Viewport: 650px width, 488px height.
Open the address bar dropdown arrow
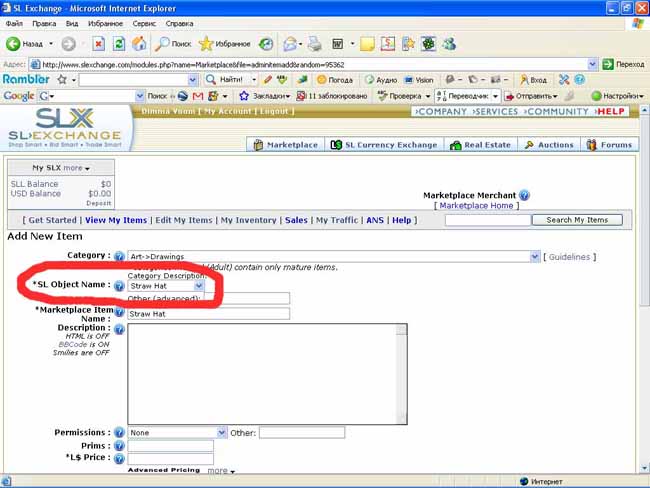pyautogui.click(x=592, y=64)
